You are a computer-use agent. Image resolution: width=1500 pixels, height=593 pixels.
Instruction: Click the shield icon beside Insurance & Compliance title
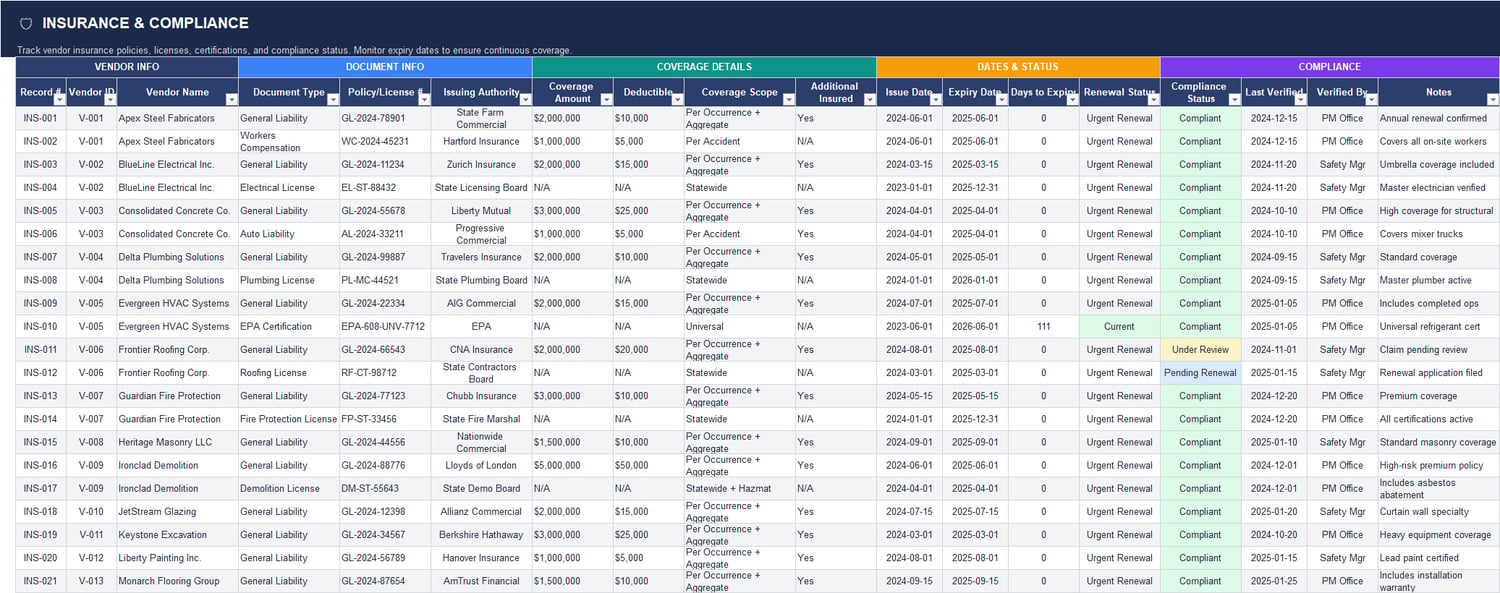point(26,23)
